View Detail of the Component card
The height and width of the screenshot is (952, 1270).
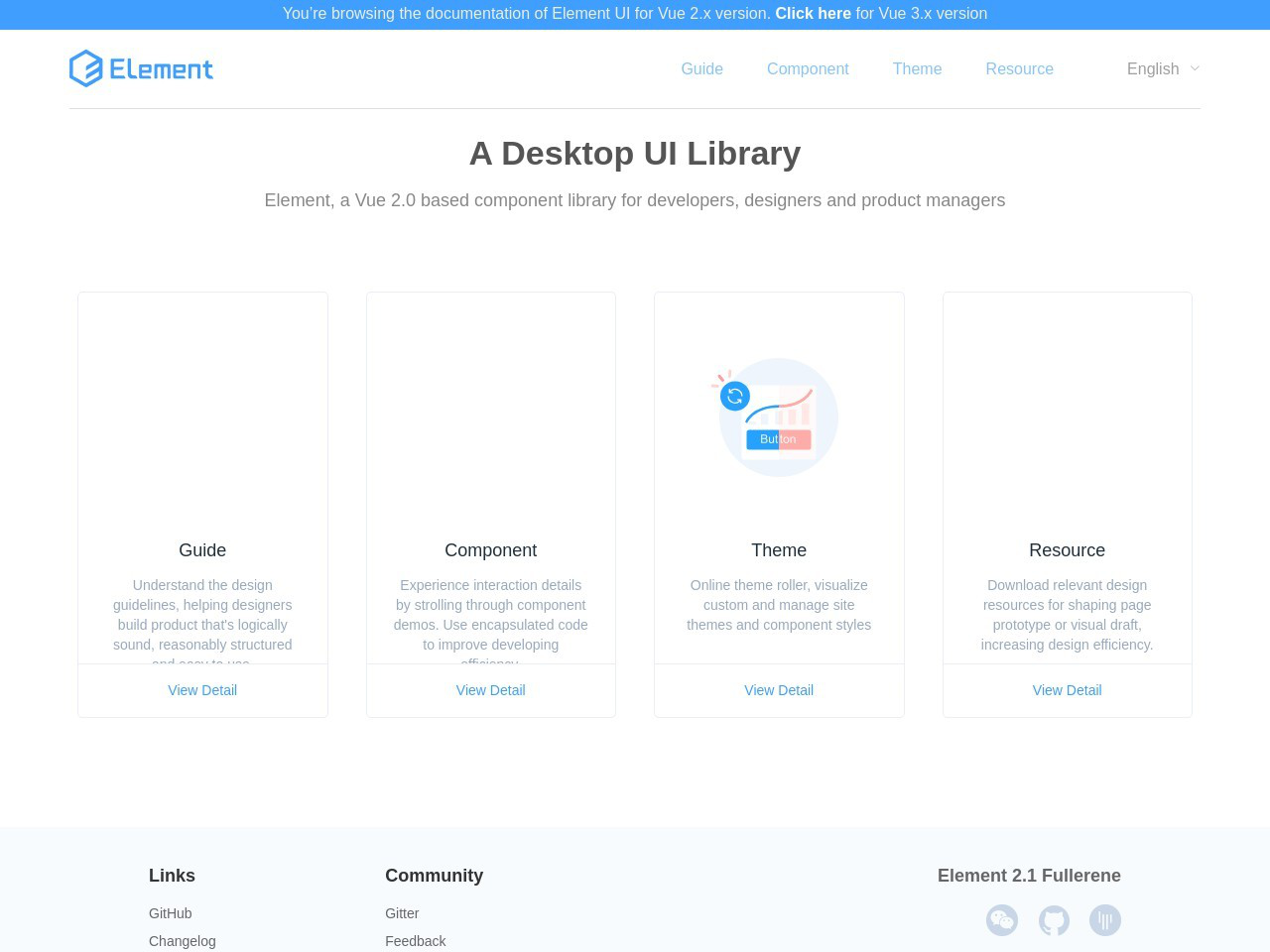tap(491, 690)
